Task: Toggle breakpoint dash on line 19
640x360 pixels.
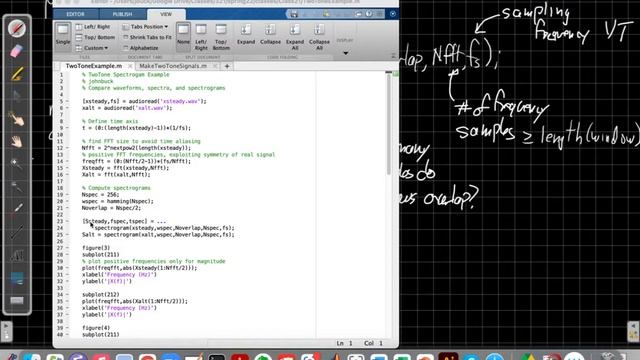Action: (67, 195)
